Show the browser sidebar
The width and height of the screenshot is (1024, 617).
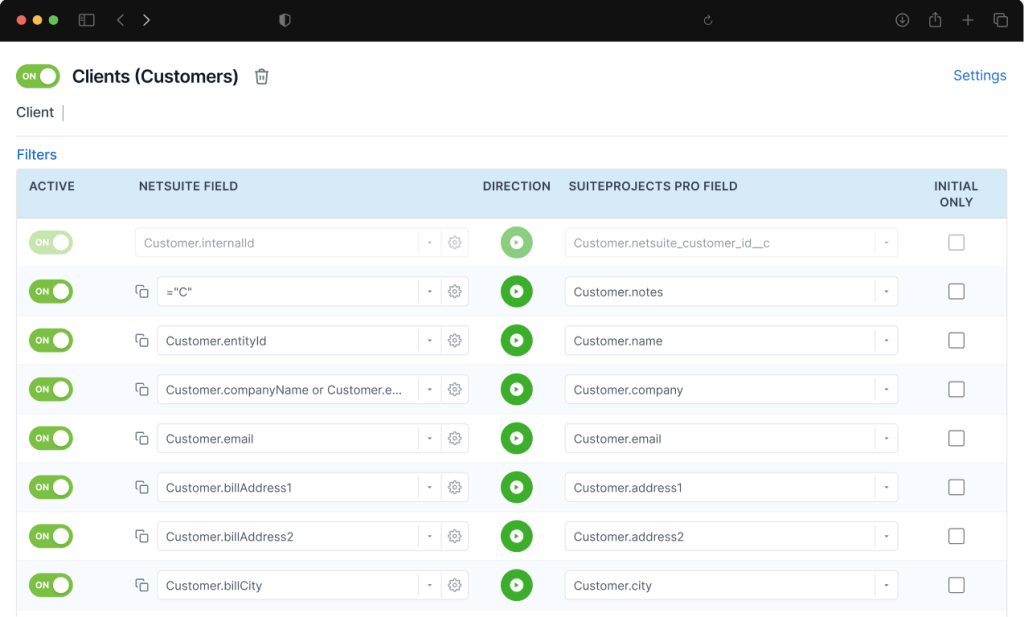tap(86, 20)
